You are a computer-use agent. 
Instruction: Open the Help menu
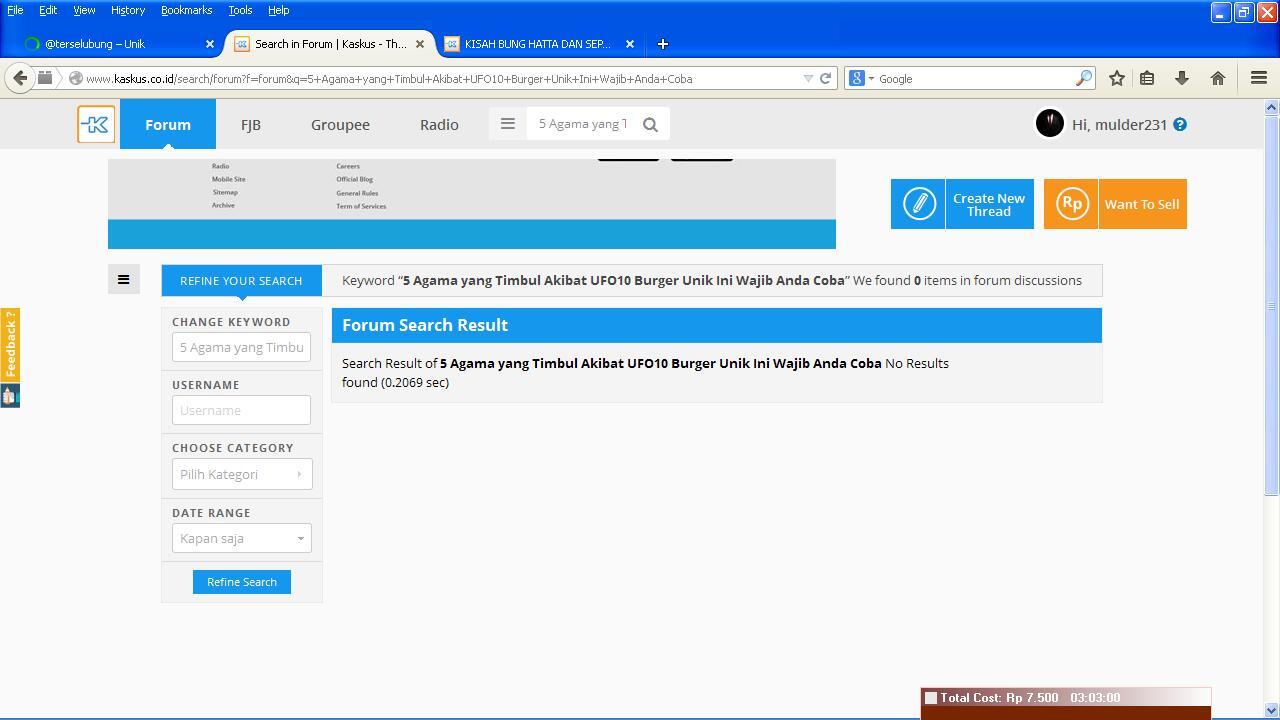[278, 10]
